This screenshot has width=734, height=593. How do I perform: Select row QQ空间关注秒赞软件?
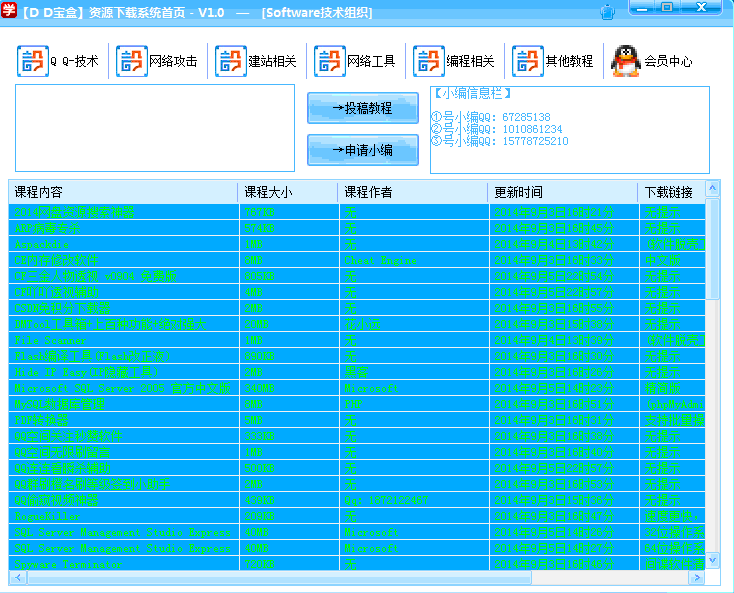click(357, 436)
